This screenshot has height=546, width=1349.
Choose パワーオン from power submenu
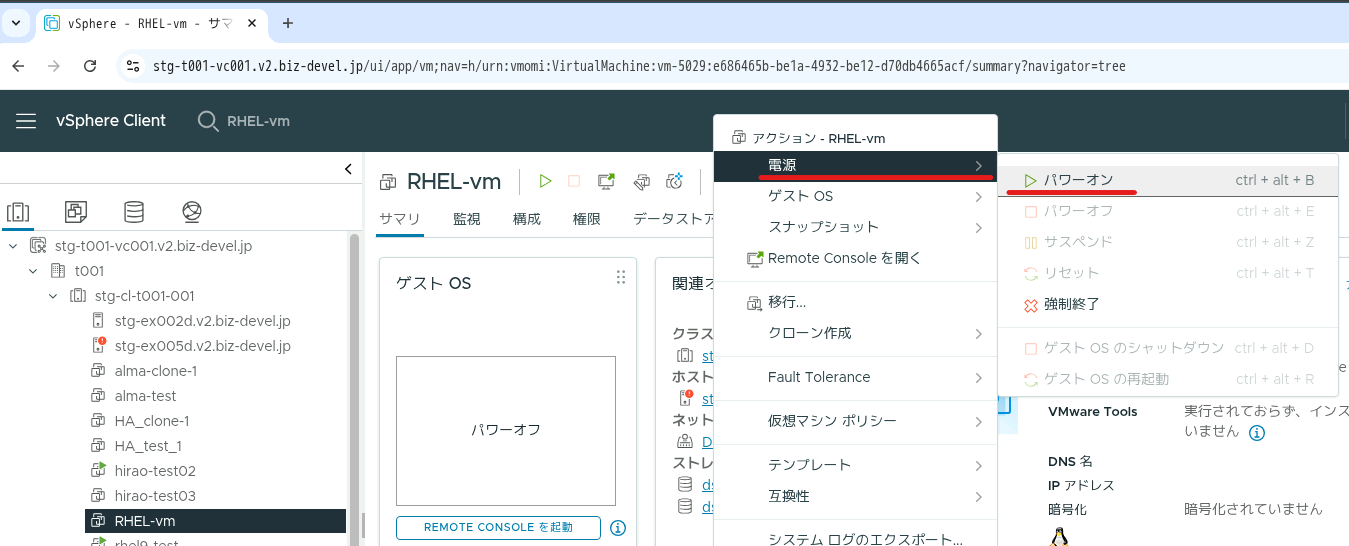point(1168,181)
